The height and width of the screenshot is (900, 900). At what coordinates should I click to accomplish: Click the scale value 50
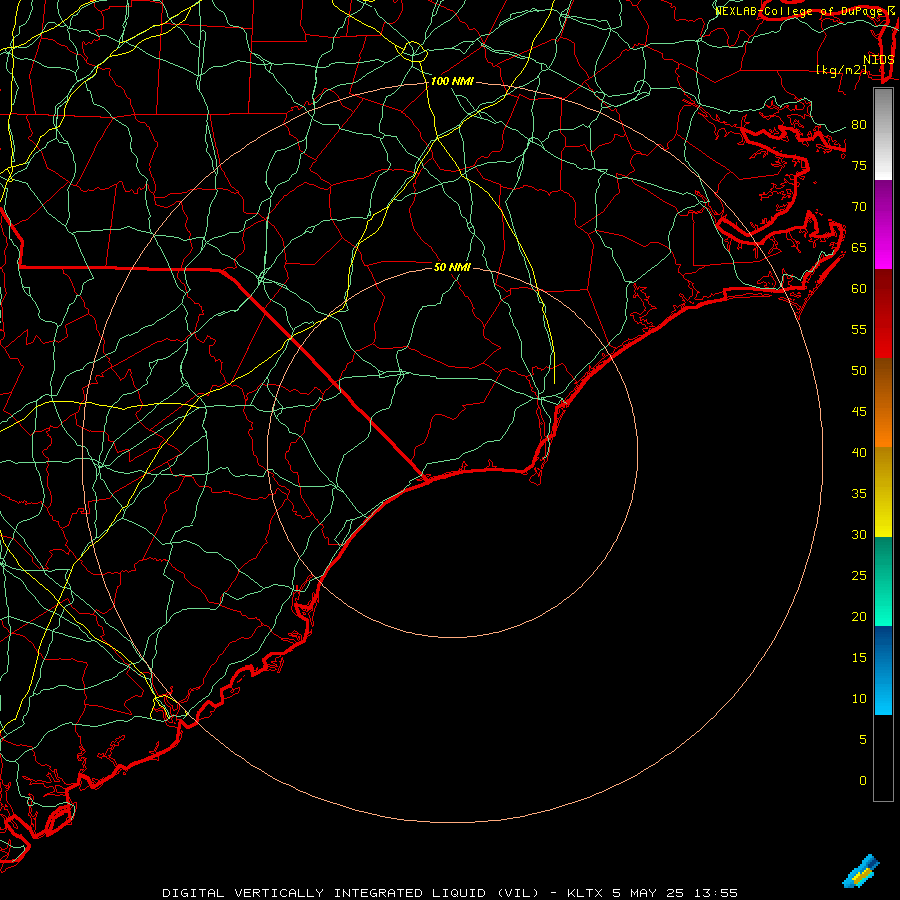pos(859,371)
